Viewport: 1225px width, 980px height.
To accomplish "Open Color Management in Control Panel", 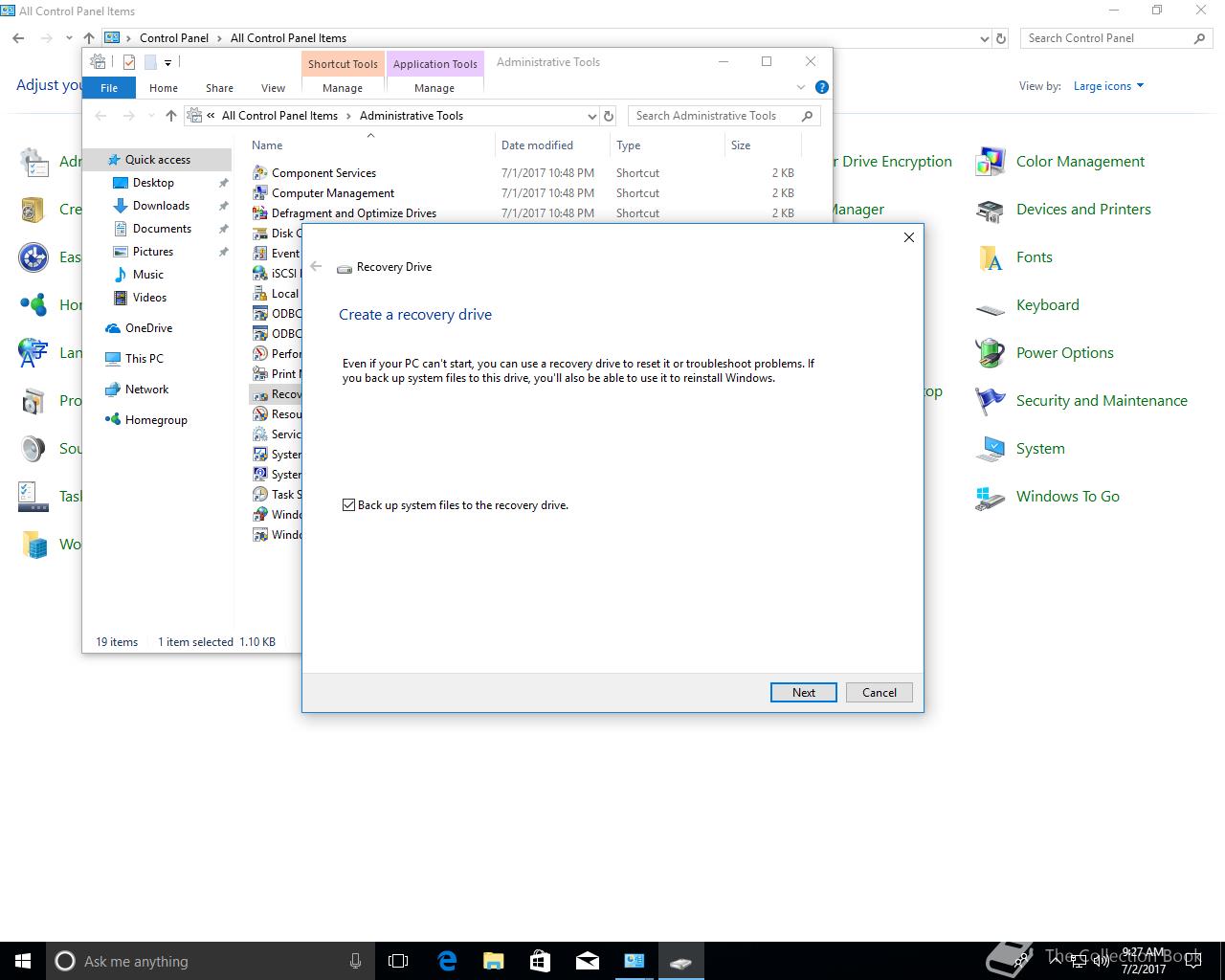I will [1080, 162].
